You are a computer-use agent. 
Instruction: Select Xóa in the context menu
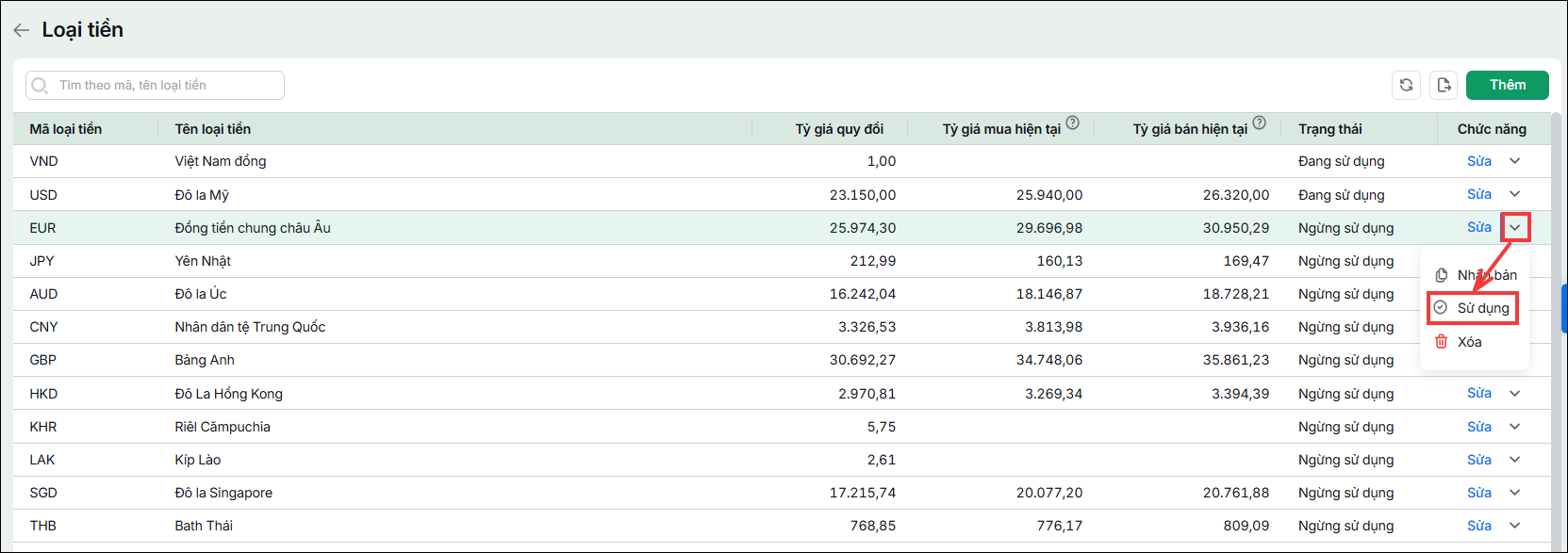tap(1469, 342)
